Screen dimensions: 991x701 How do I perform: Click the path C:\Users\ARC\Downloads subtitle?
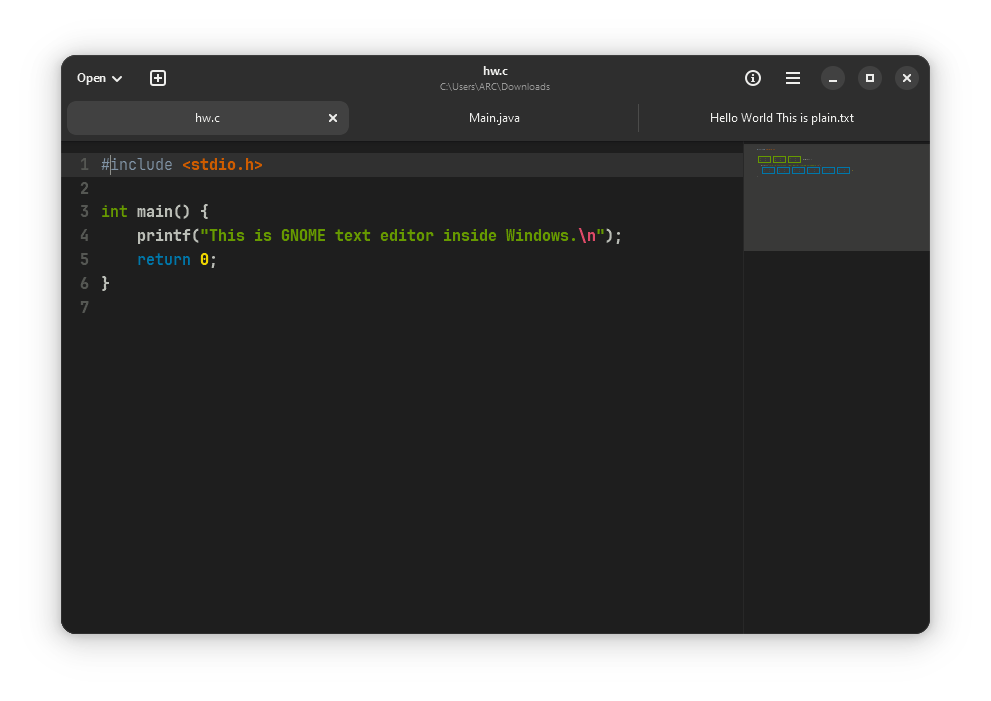coord(495,87)
